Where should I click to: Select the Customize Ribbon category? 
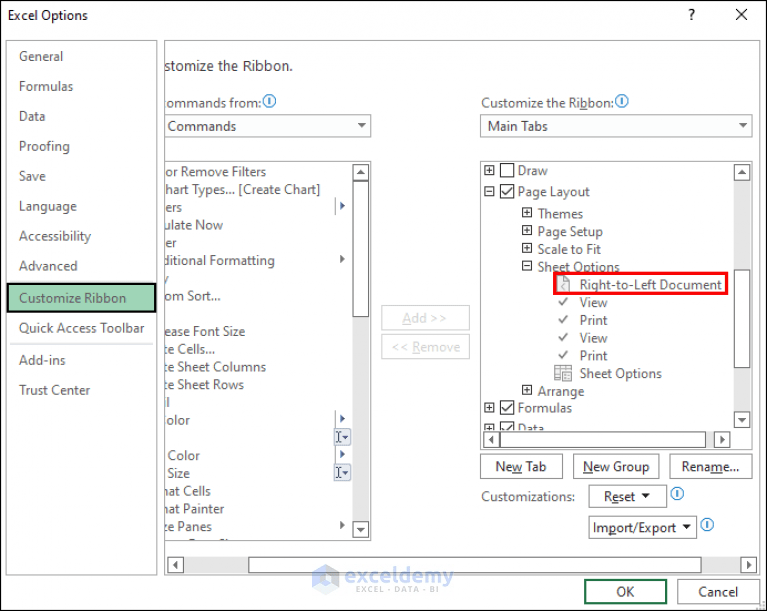coord(81,298)
